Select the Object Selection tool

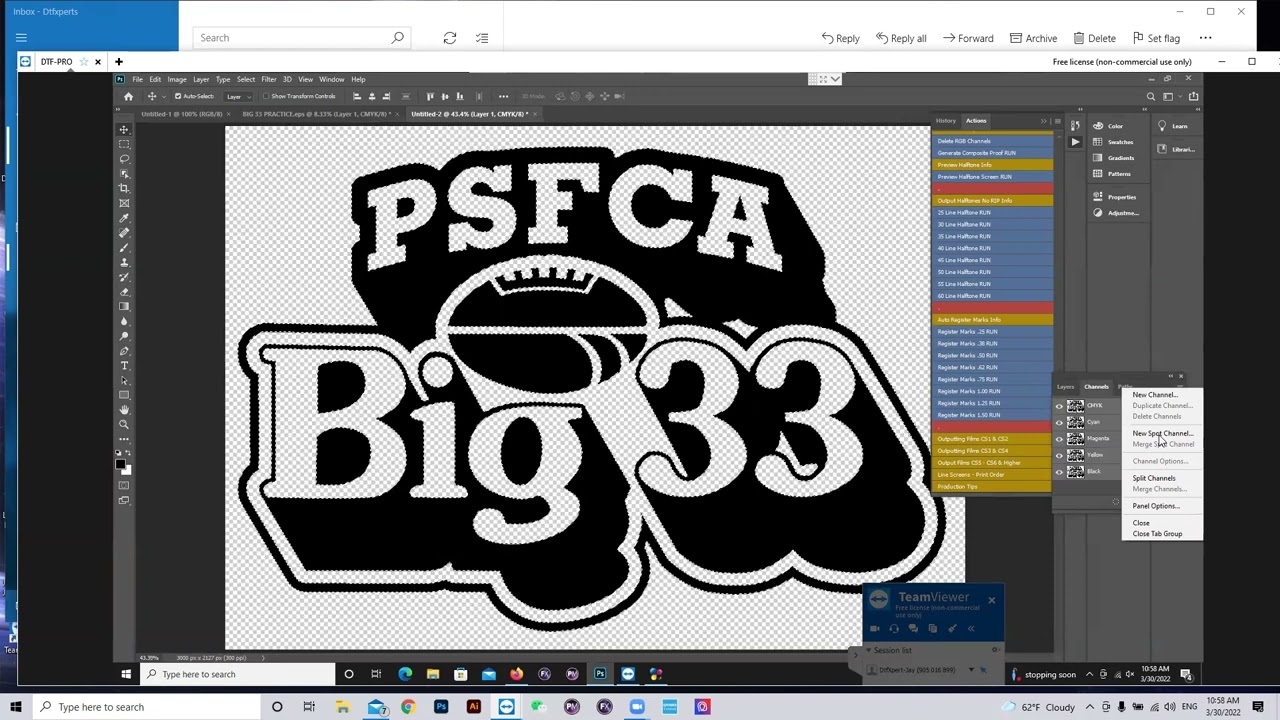[124, 173]
